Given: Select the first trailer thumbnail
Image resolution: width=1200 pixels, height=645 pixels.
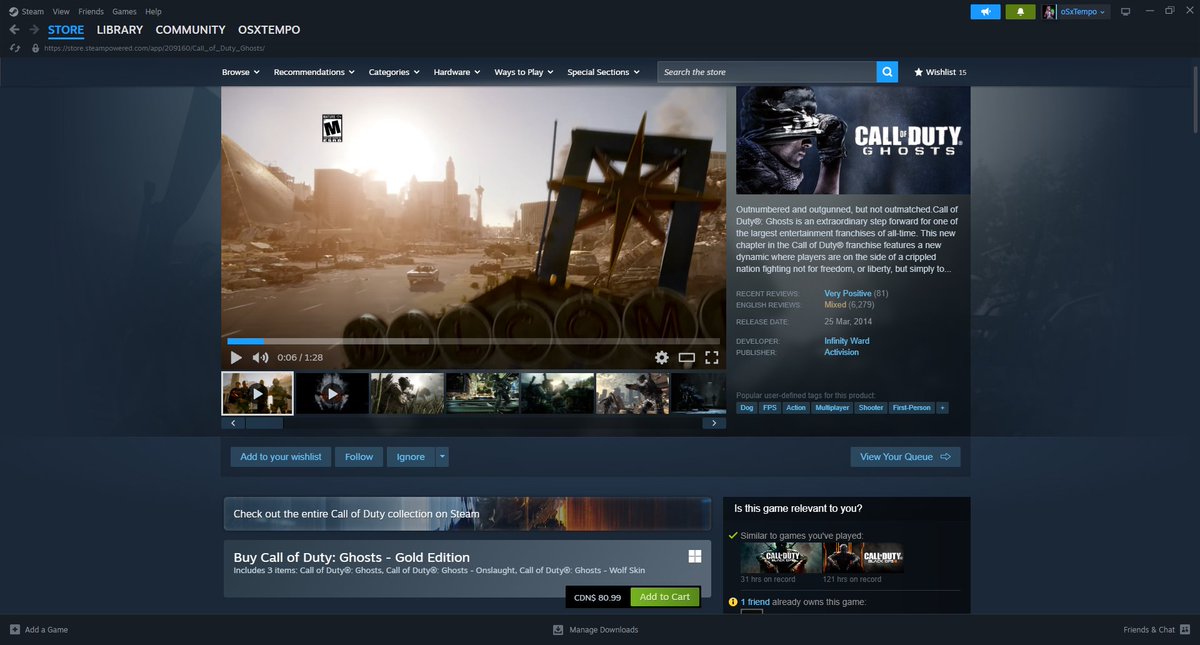Looking at the screenshot, I should 257,393.
